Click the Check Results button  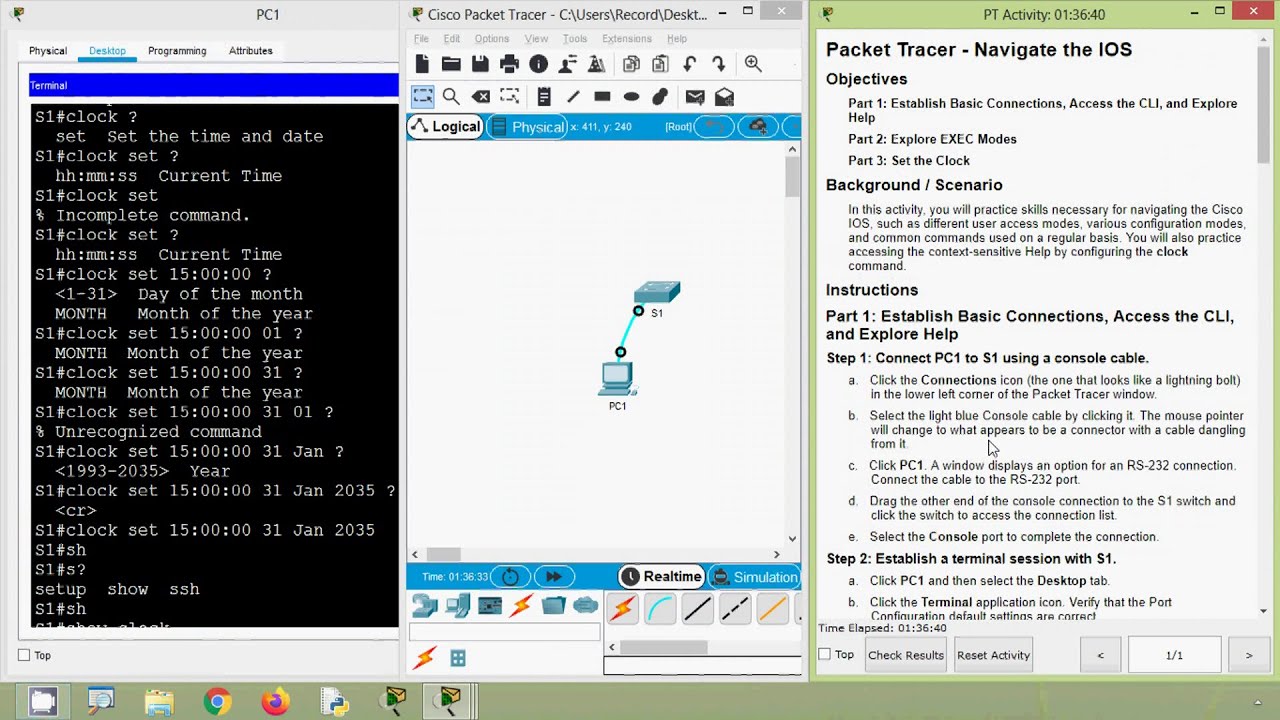coord(906,655)
